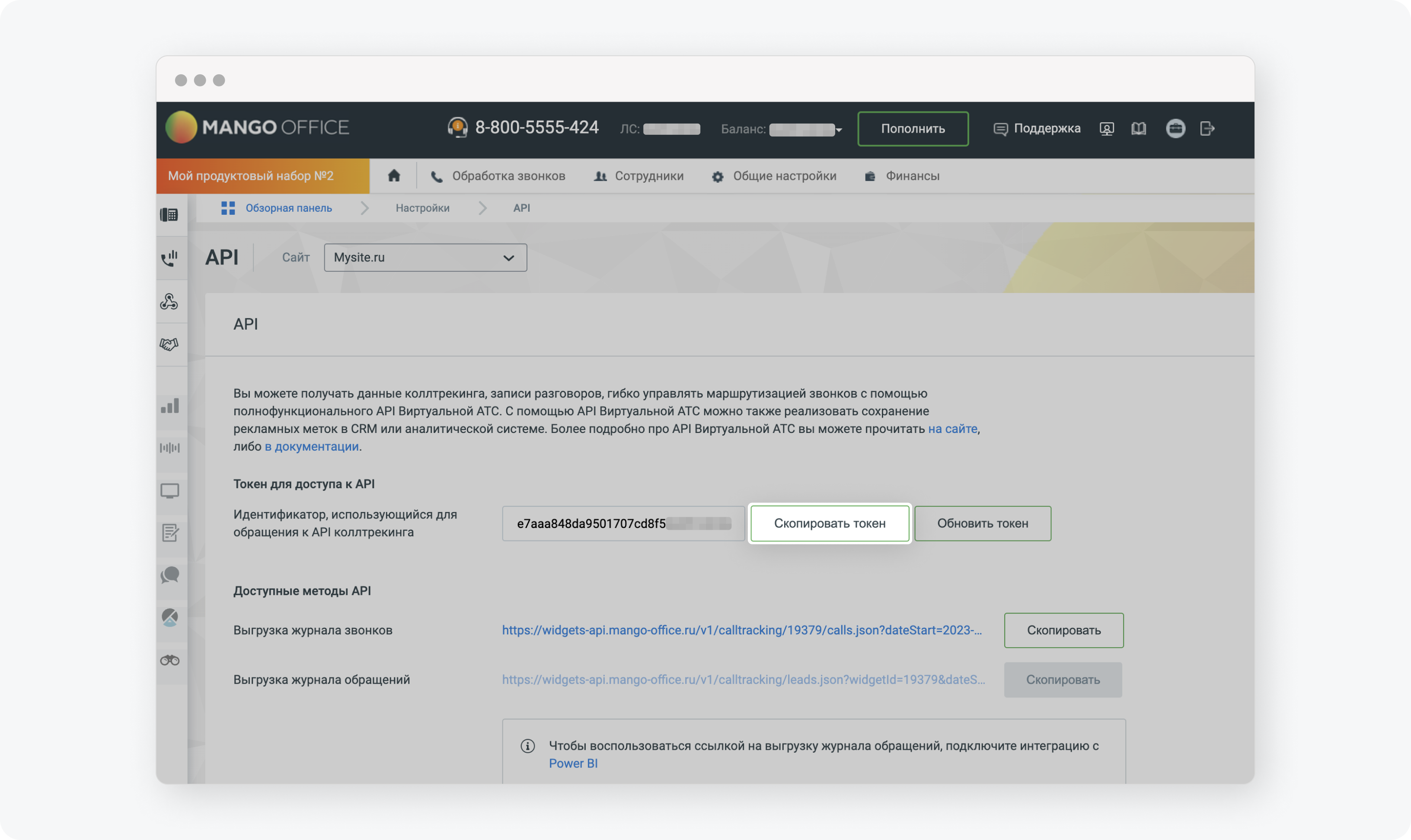Click the 'Токен для доступа к API' heading
Screen dimensions: 1411x840
(x=304, y=484)
